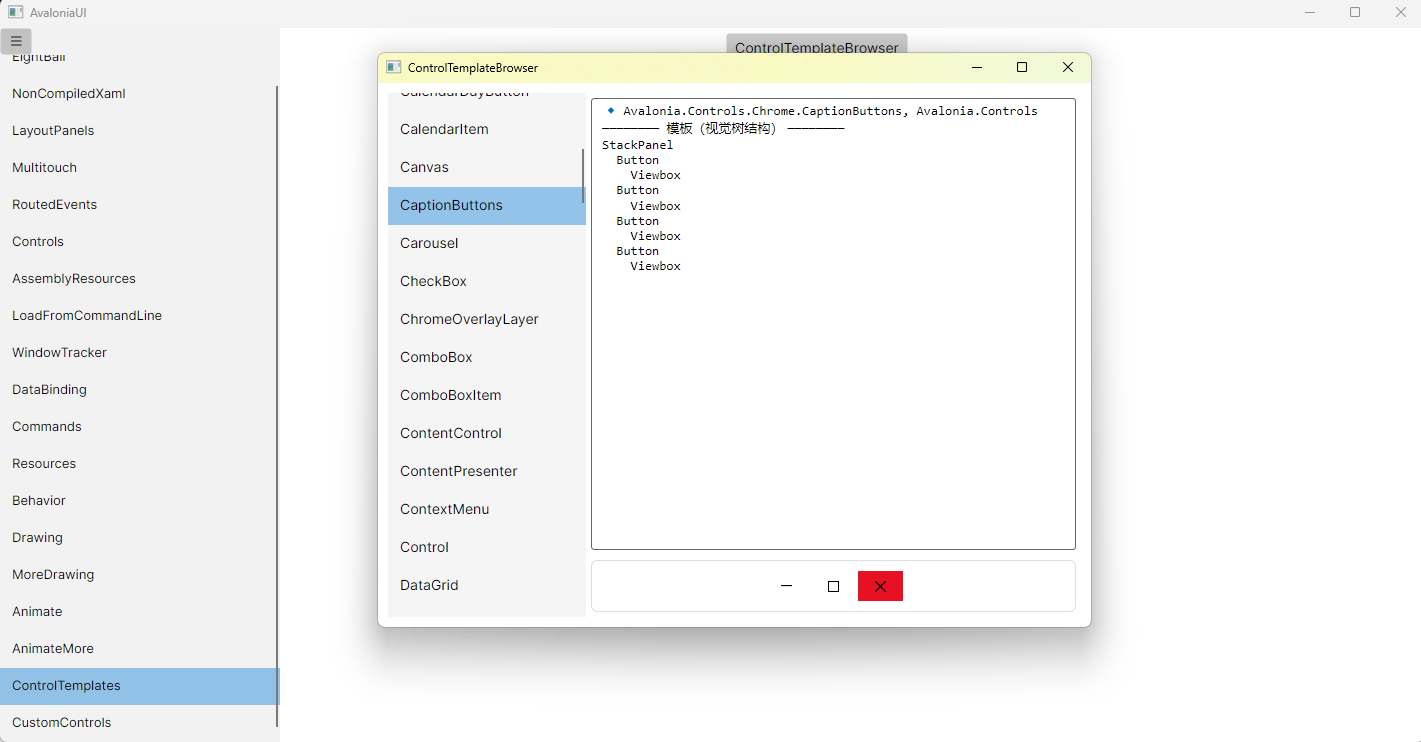This screenshot has height=742, width=1421.
Task: Select LoadFromCommandLine in the sidebar
Action: click(x=138, y=316)
